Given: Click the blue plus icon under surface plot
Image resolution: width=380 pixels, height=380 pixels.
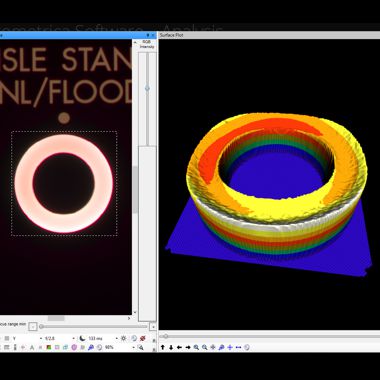Looking at the screenshot, I should (x=230, y=347).
